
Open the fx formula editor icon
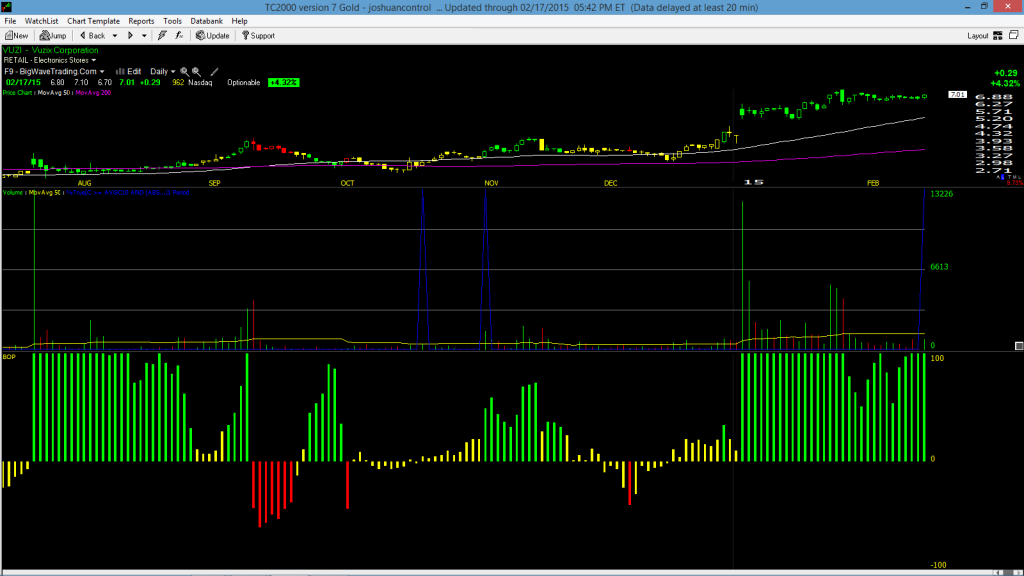pyautogui.click(x=179, y=35)
